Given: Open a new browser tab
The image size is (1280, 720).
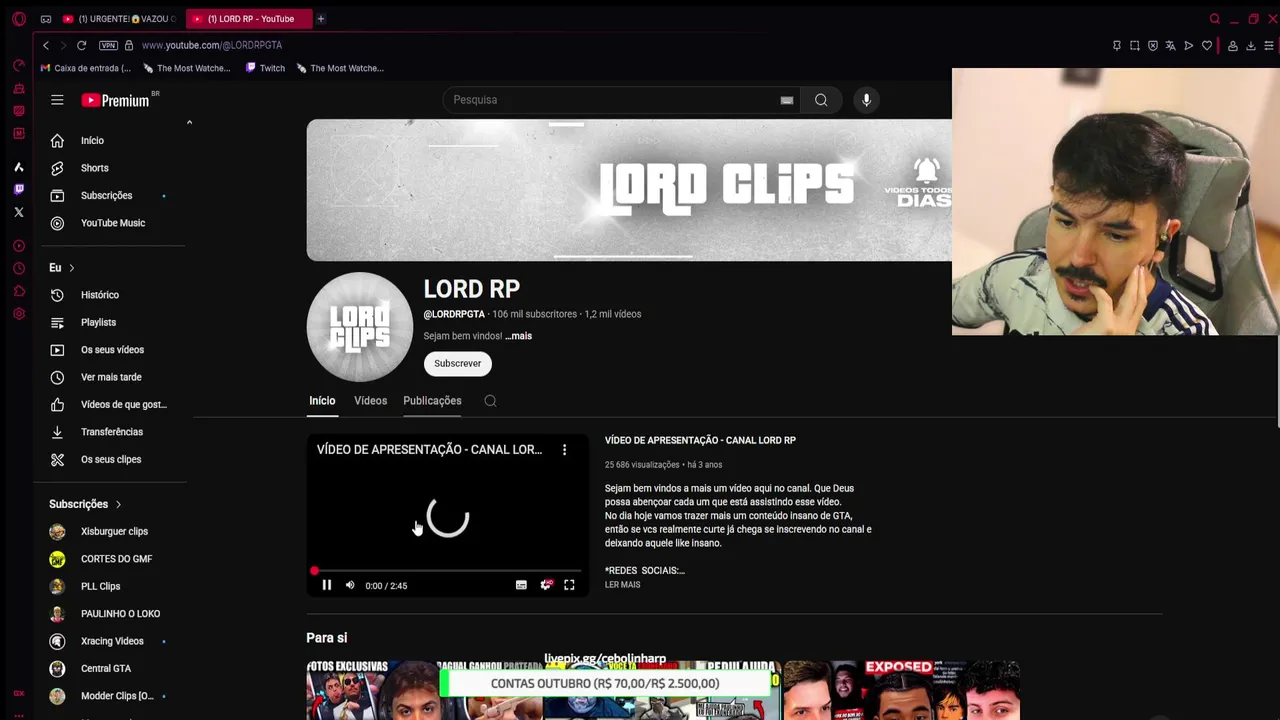Looking at the screenshot, I should [321, 19].
